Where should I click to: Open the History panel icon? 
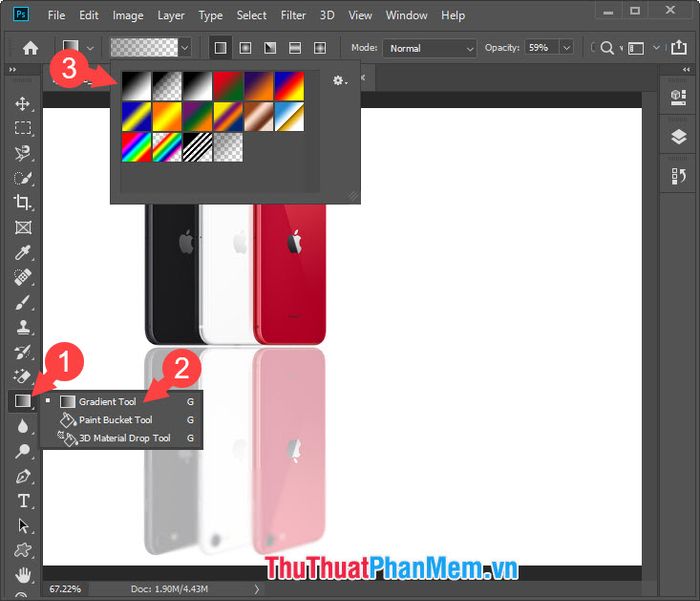point(678,176)
